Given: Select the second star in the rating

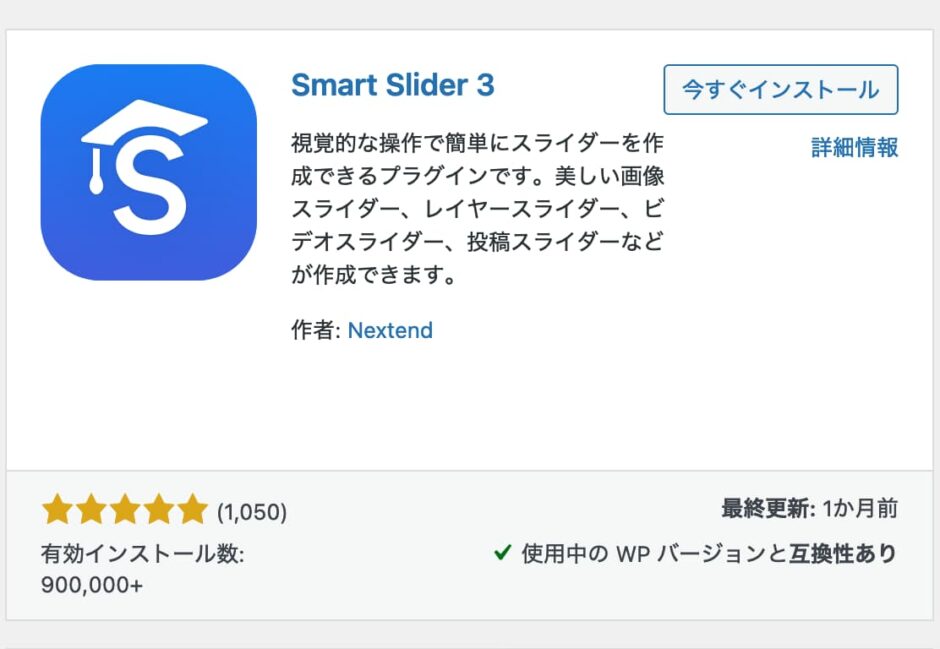Looking at the screenshot, I should coord(90,509).
